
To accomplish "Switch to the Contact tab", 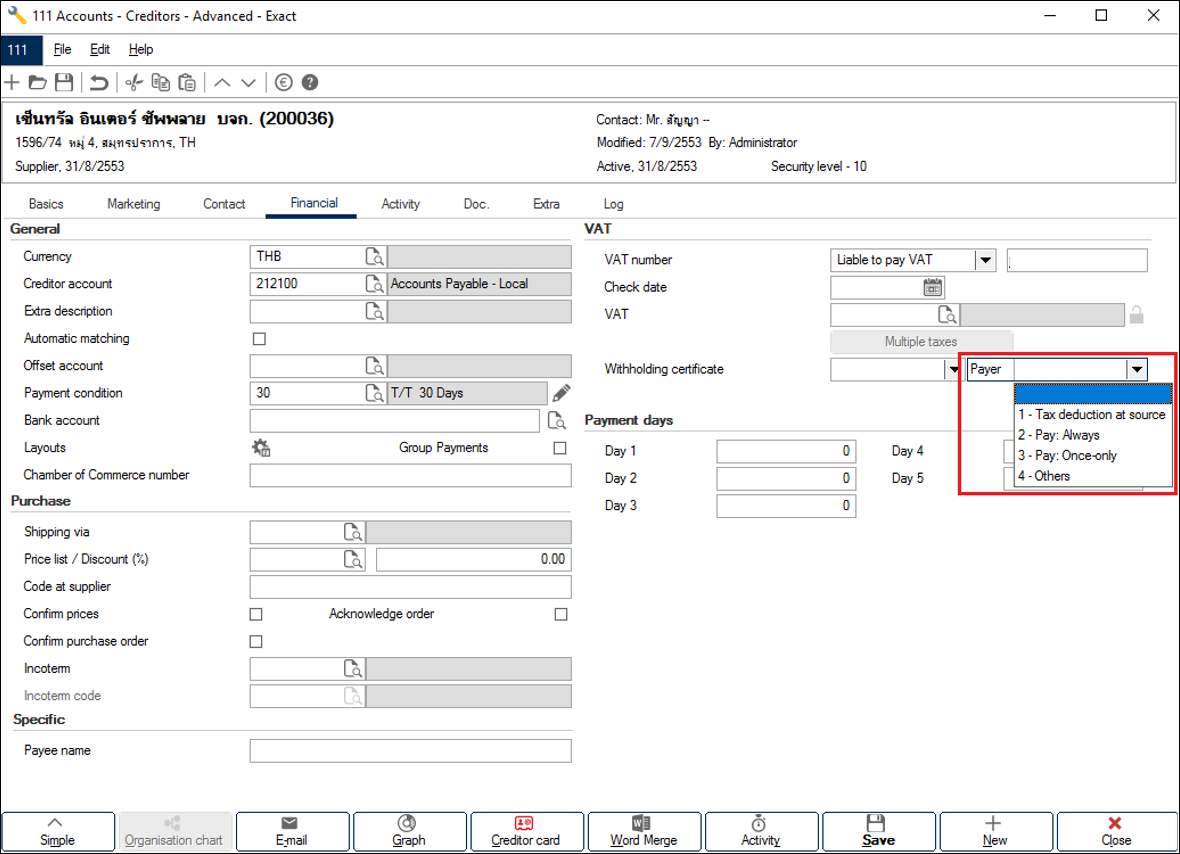I will (x=224, y=204).
